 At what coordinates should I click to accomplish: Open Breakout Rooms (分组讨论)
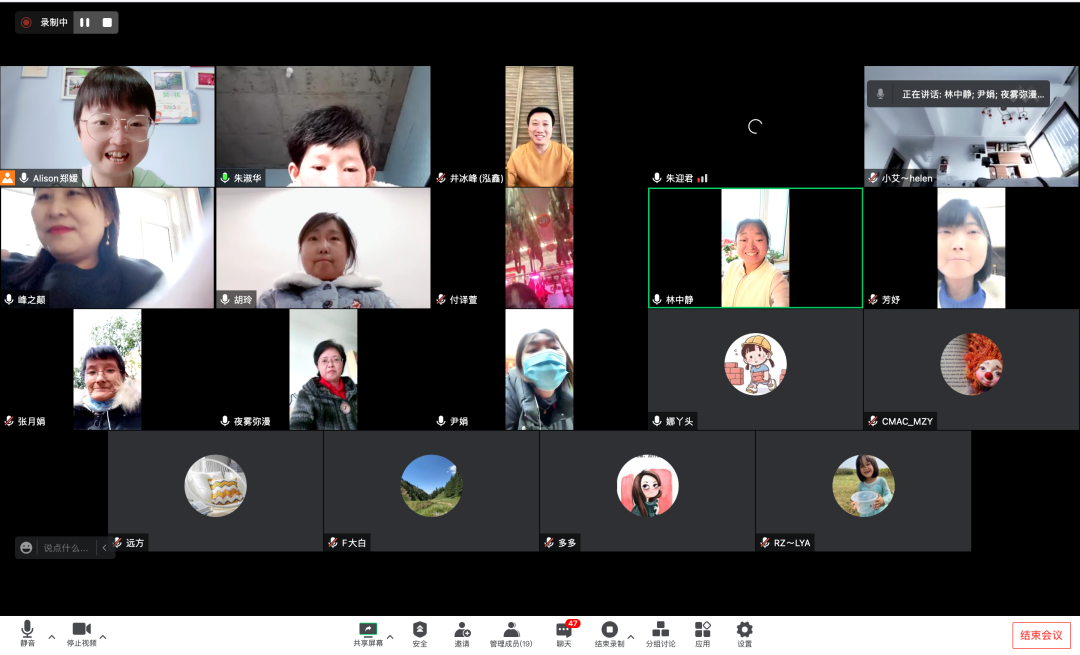coord(660,630)
